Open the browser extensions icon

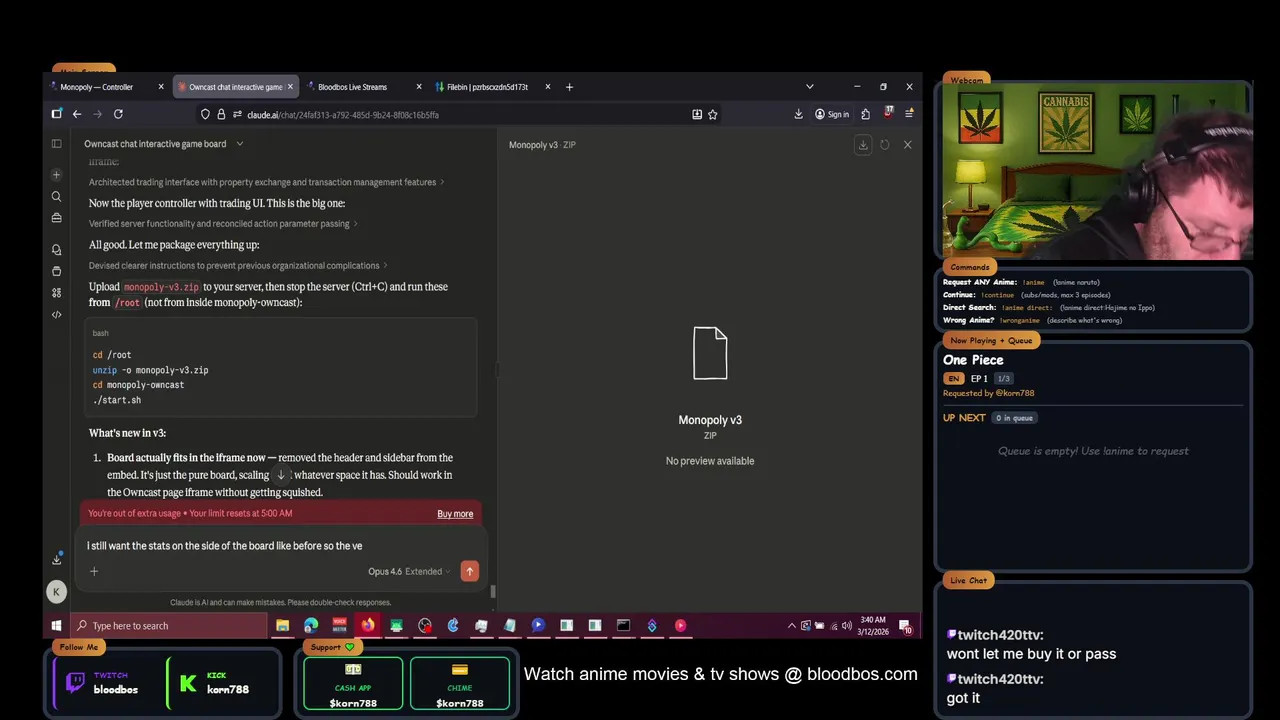point(866,115)
